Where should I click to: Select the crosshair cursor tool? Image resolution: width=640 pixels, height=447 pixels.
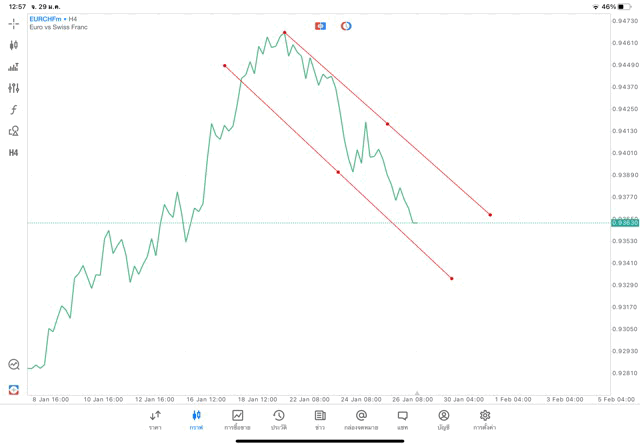(x=14, y=23)
